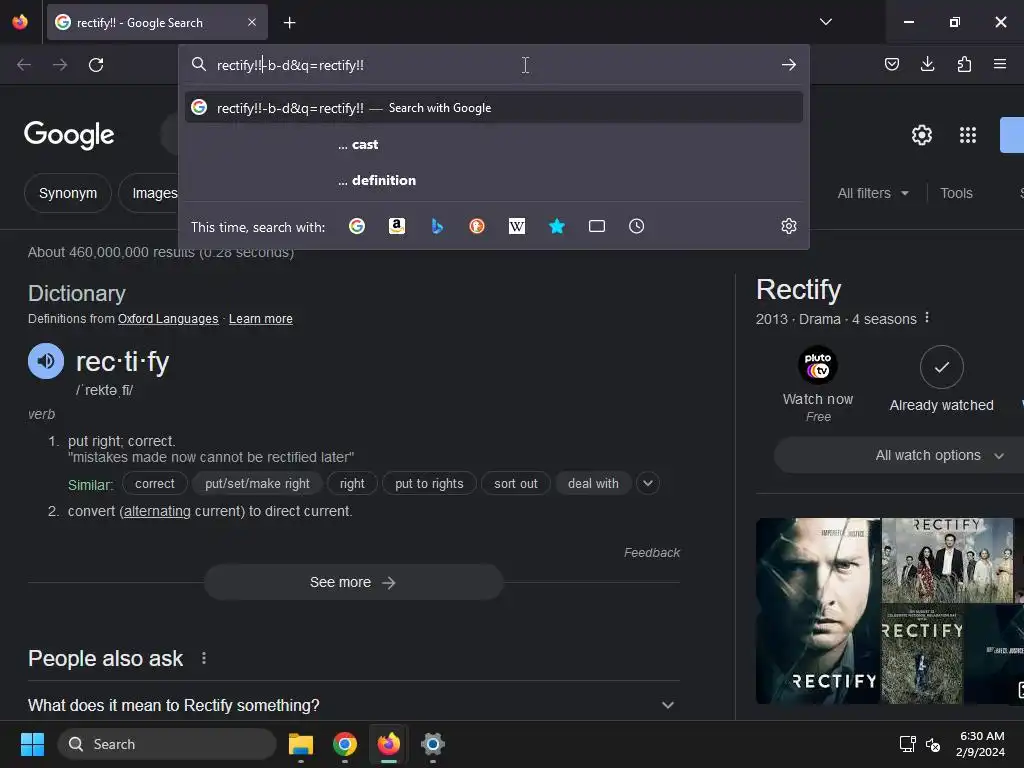1024x768 pixels.
Task: Open Rectify field poster thumbnail
Action: point(922,654)
